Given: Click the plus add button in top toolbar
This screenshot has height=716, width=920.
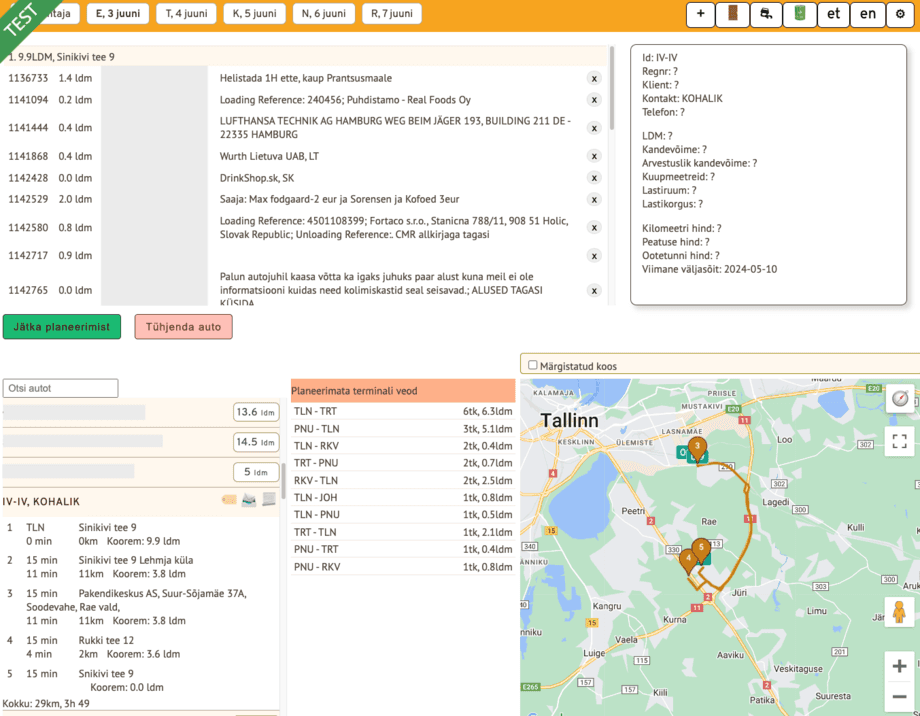Looking at the screenshot, I should click(701, 14).
